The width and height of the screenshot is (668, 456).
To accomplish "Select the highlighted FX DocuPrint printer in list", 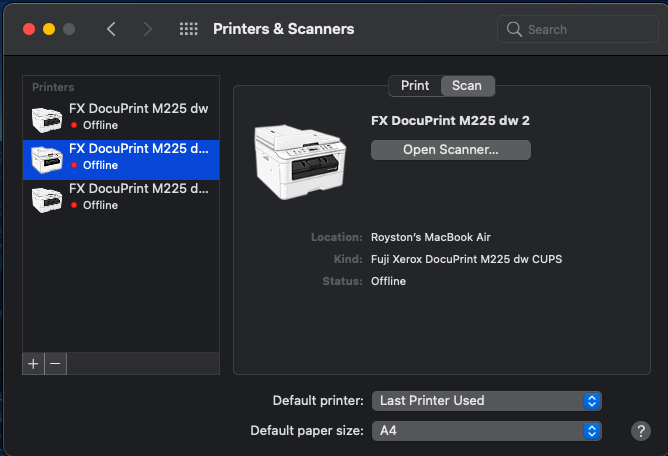I will [138, 157].
